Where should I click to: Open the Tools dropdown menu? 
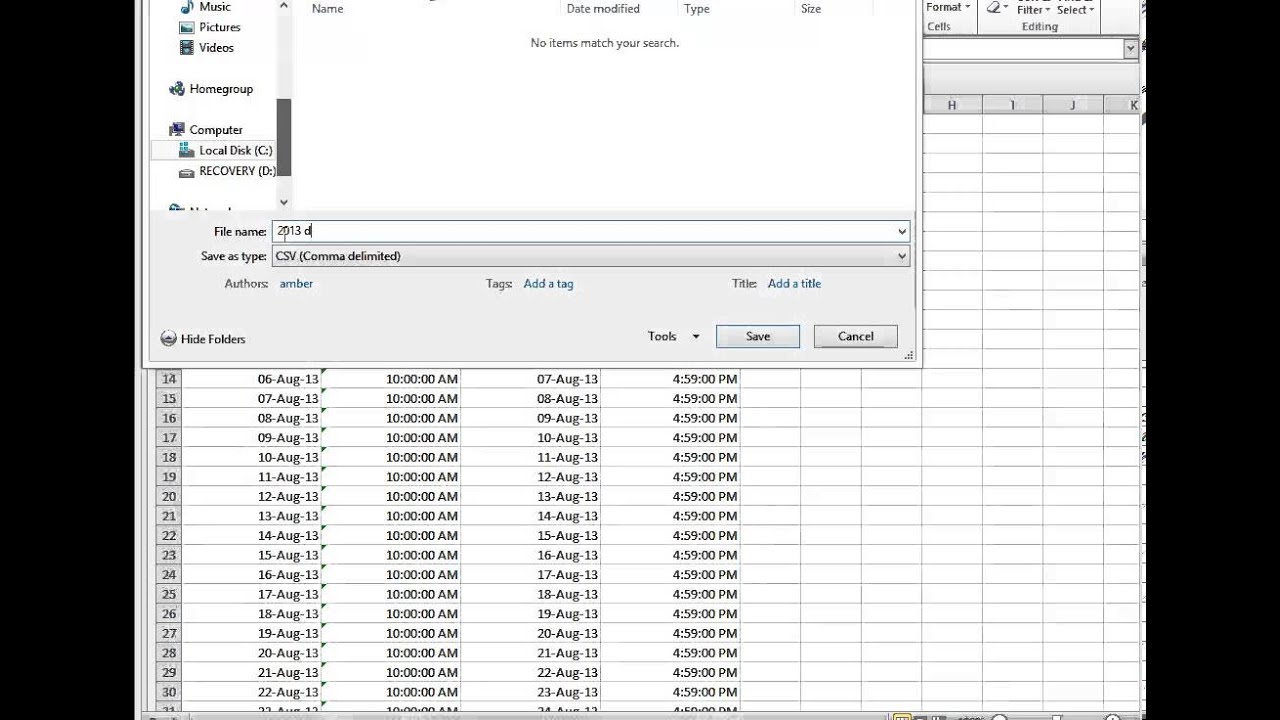(x=673, y=337)
